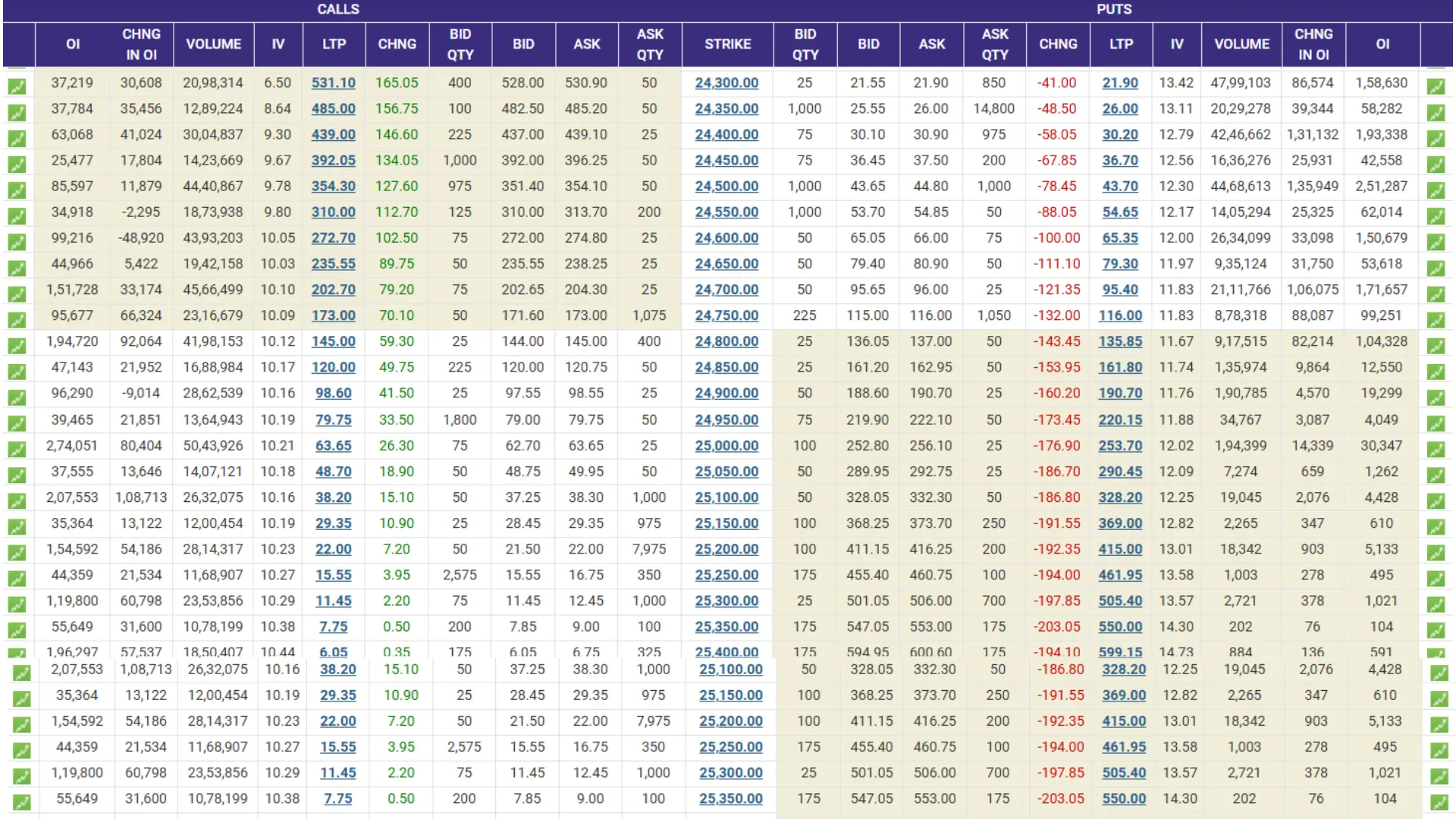Screen dimensions: 1456x819
Task: Show puts chart icon for 24,800.00 strike
Action: 1436,346
